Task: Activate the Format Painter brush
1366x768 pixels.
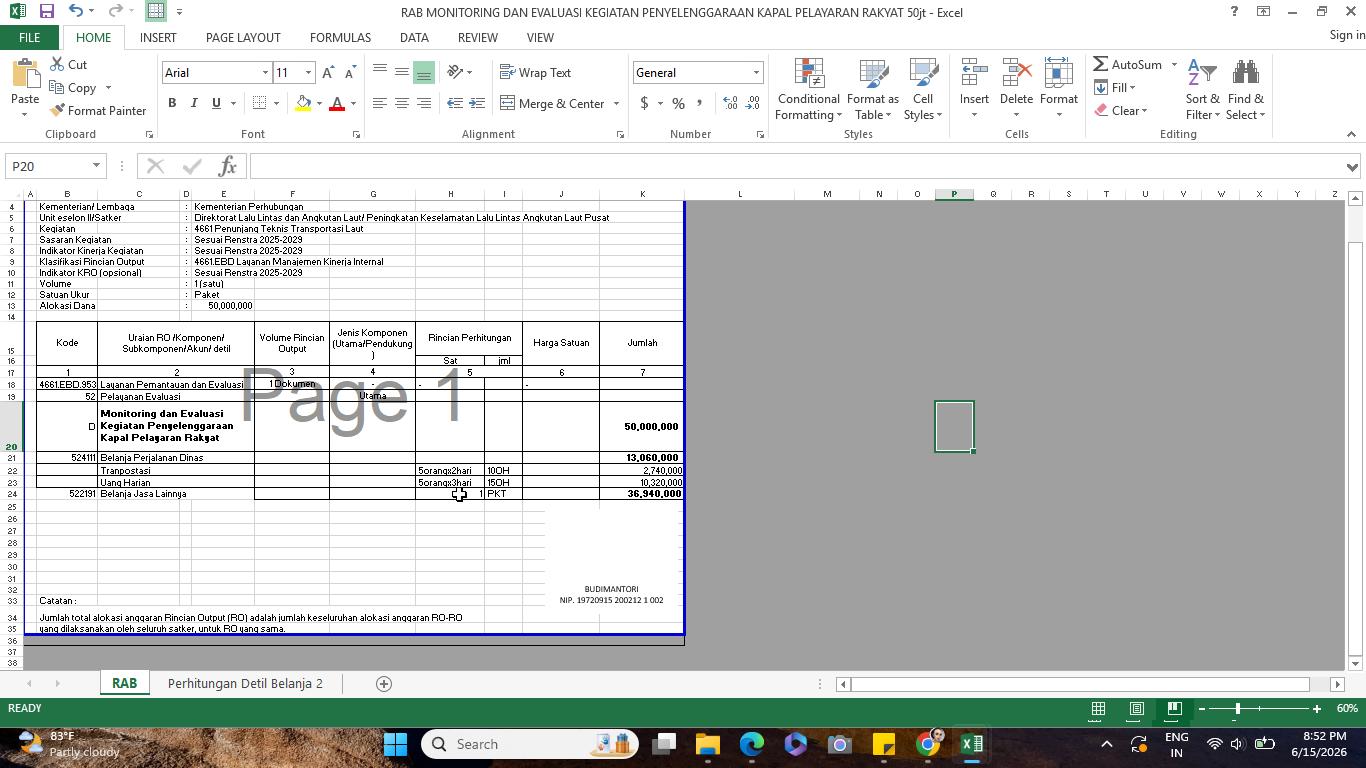Action: 97,110
